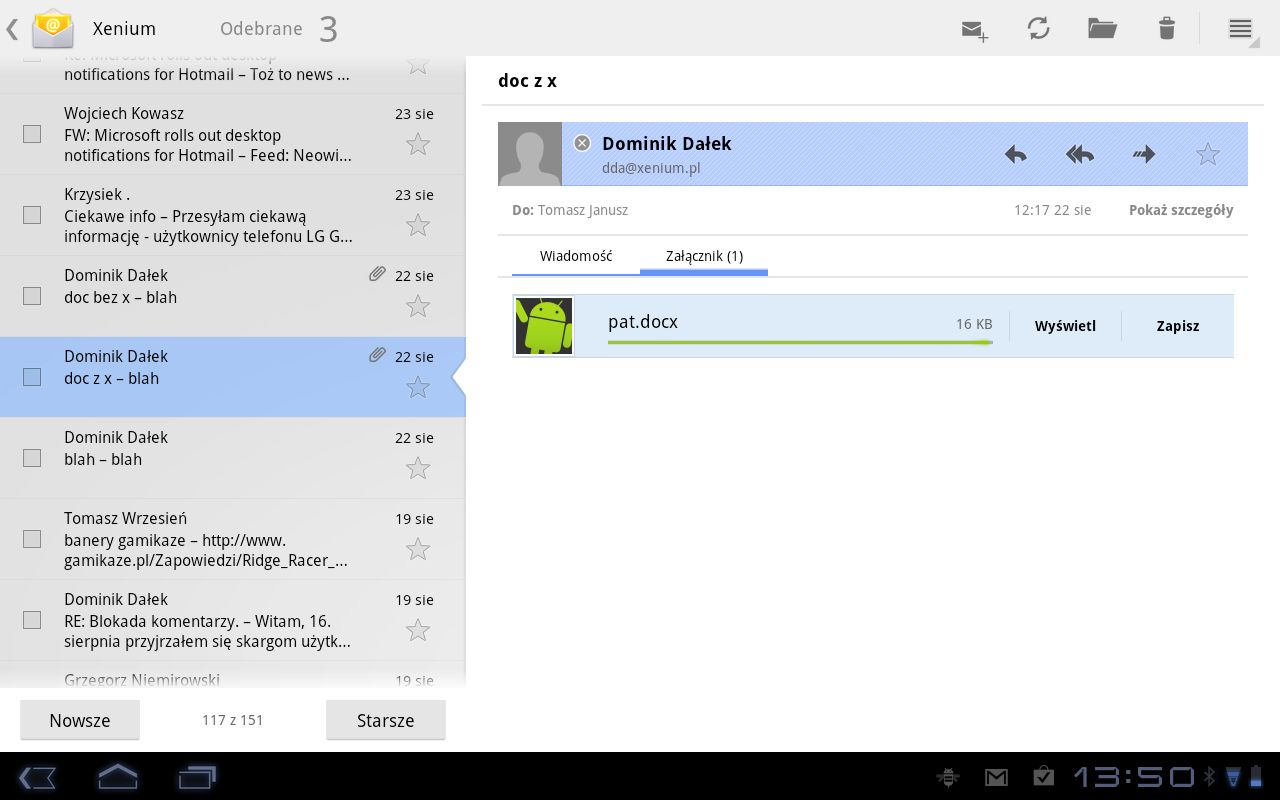Go back with top-left chevron

tap(12, 29)
